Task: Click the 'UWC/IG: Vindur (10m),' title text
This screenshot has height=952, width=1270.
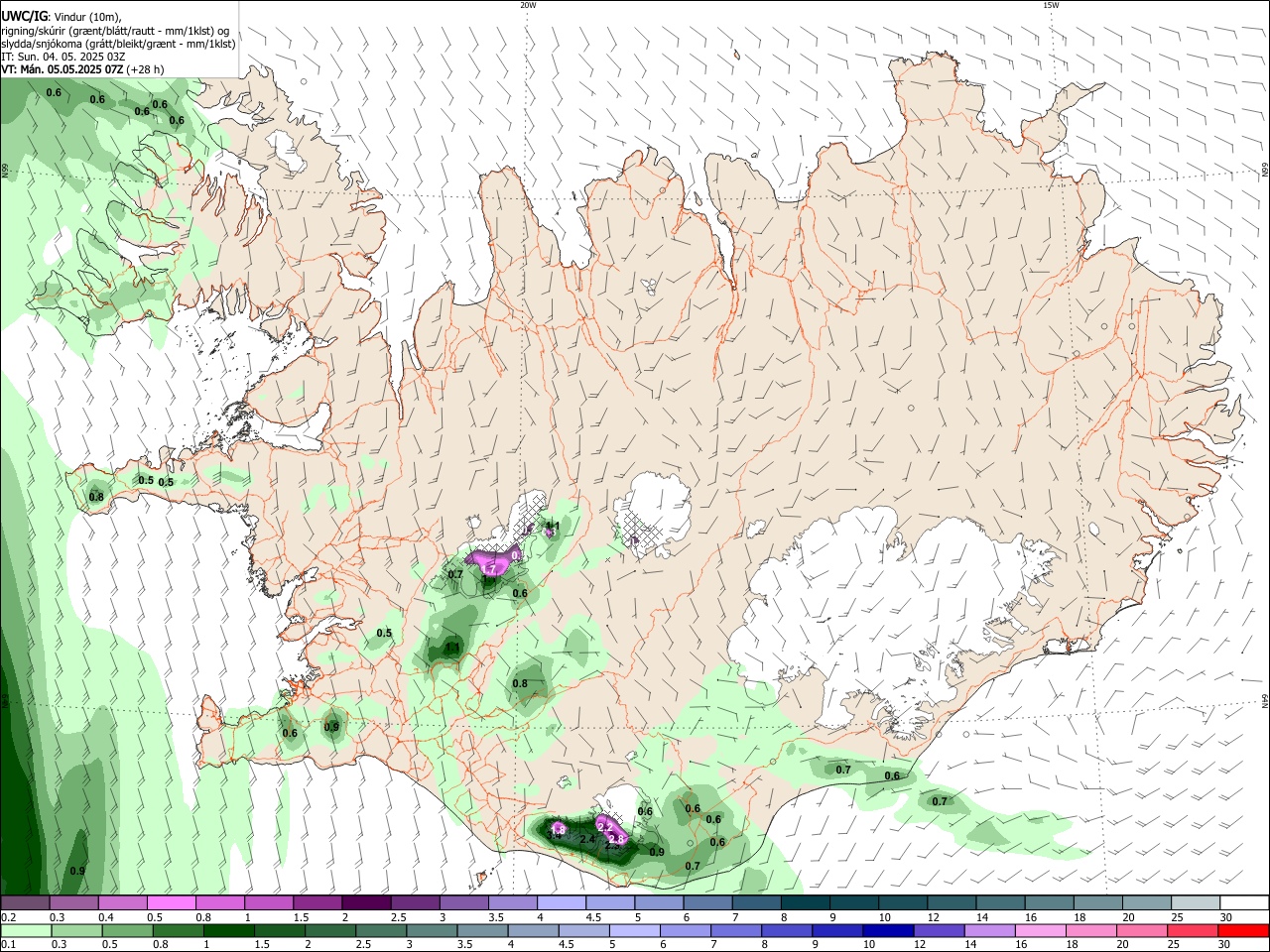Action: (x=62, y=17)
